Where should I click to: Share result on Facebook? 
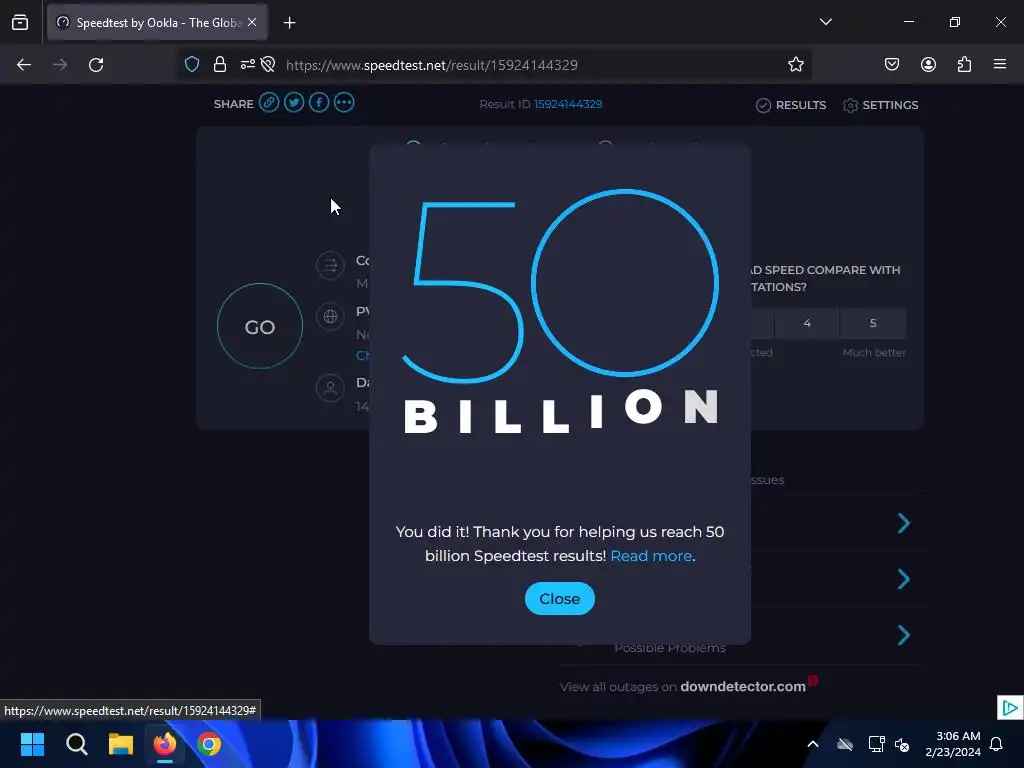tap(319, 103)
